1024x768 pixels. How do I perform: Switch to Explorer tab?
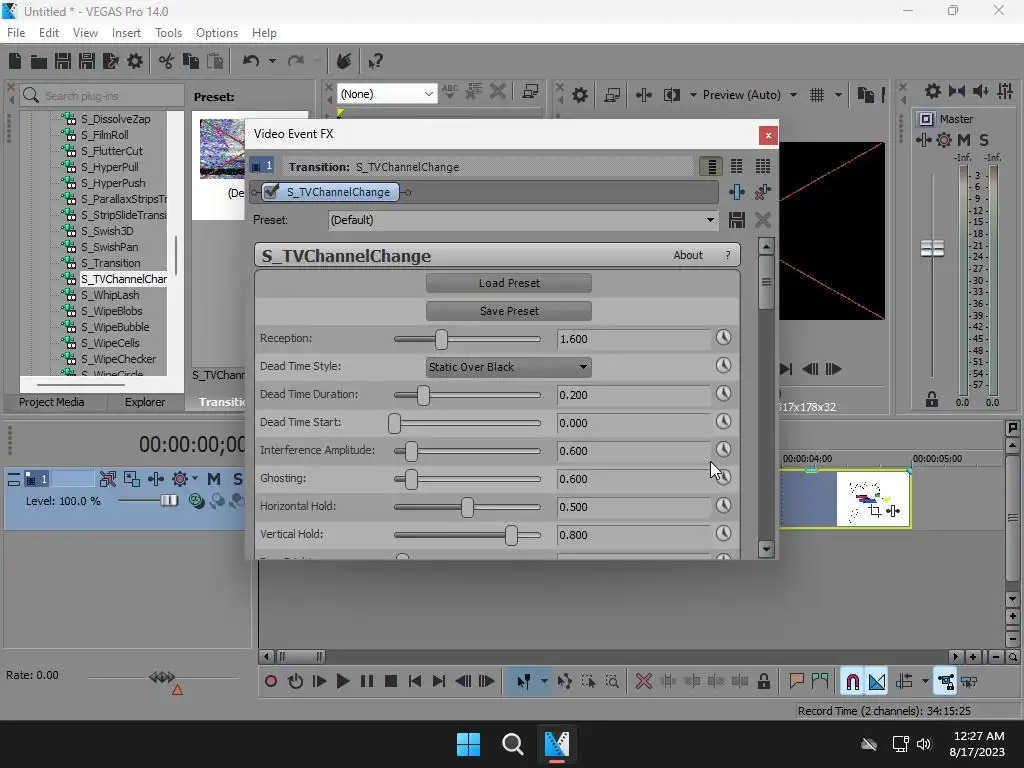click(145, 402)
